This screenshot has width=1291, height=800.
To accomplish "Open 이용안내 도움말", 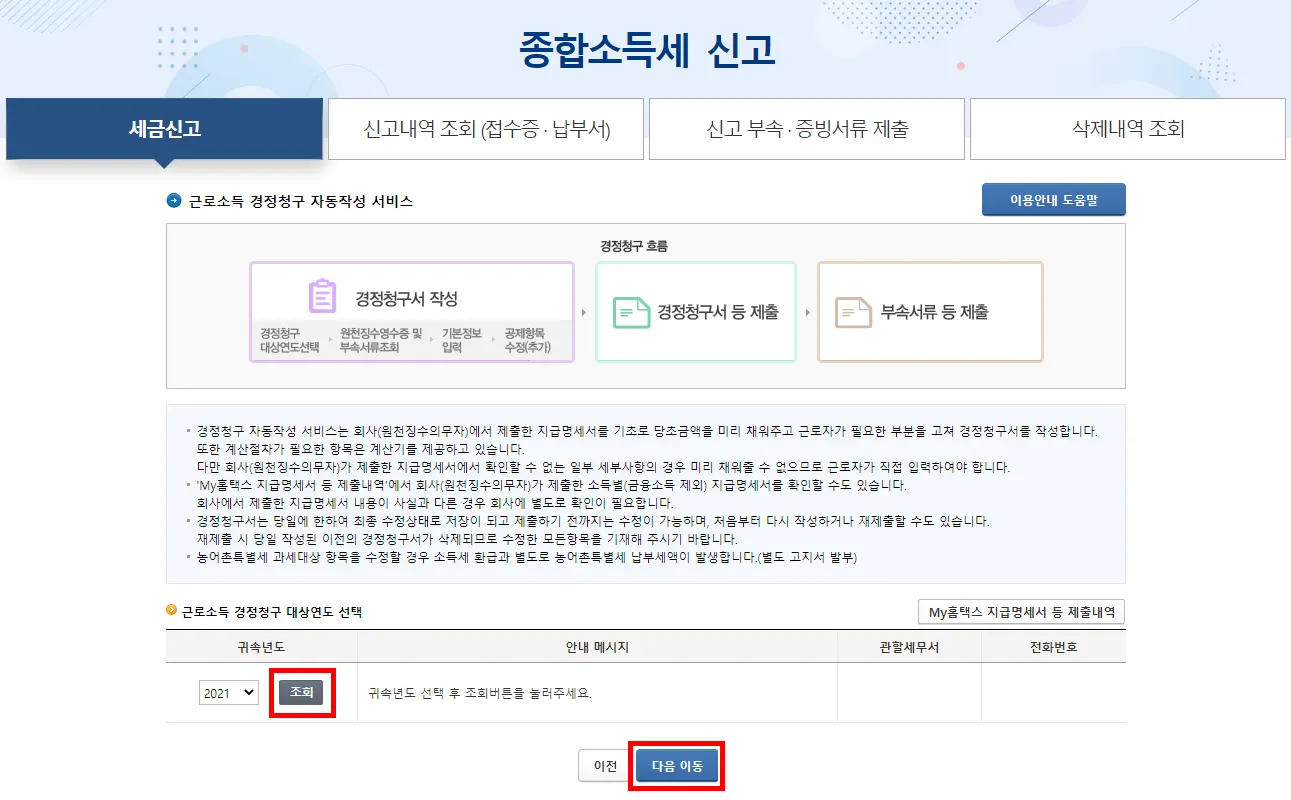I will [1054, 199].
